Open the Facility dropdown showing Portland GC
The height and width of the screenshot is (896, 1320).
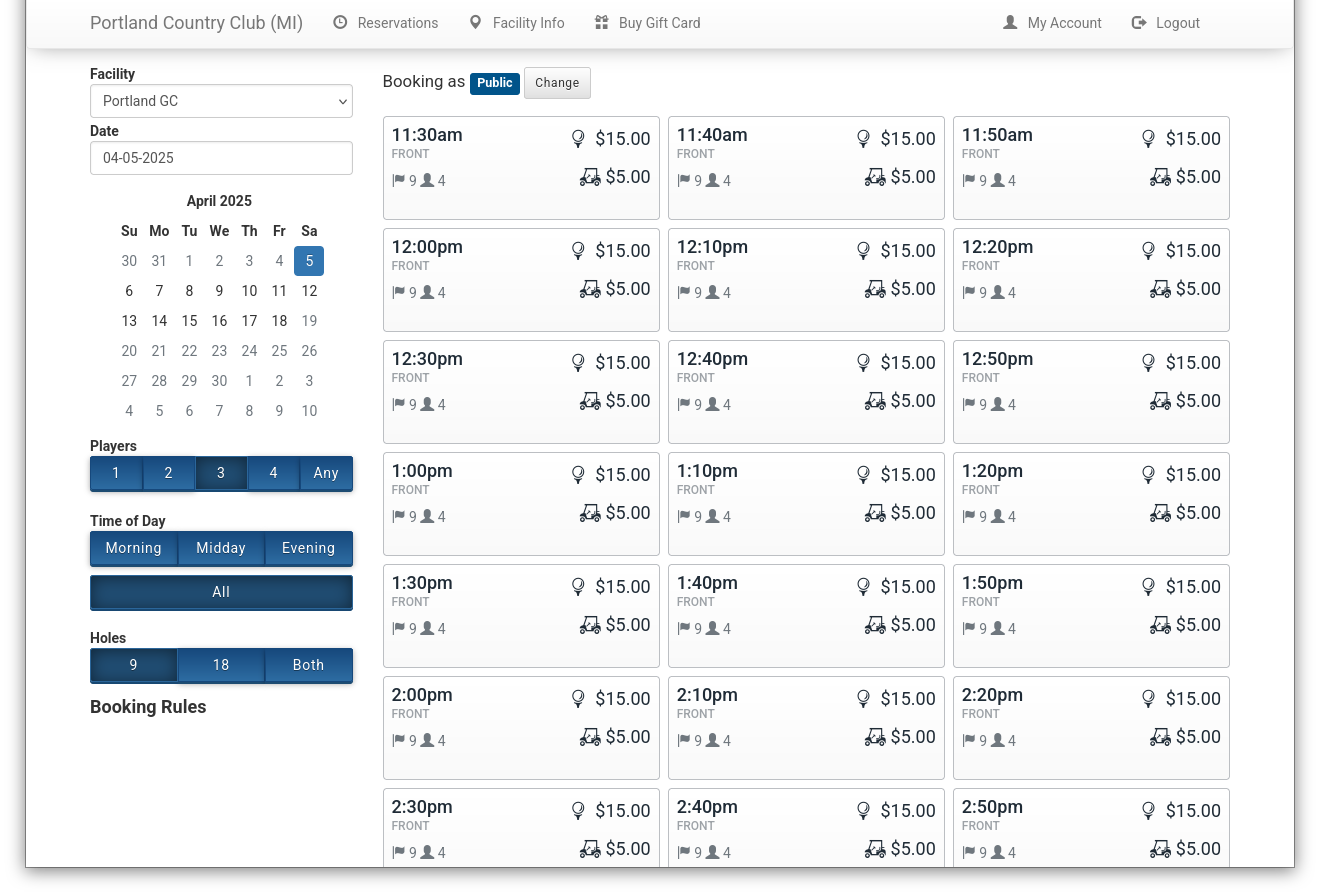(221, 101)
